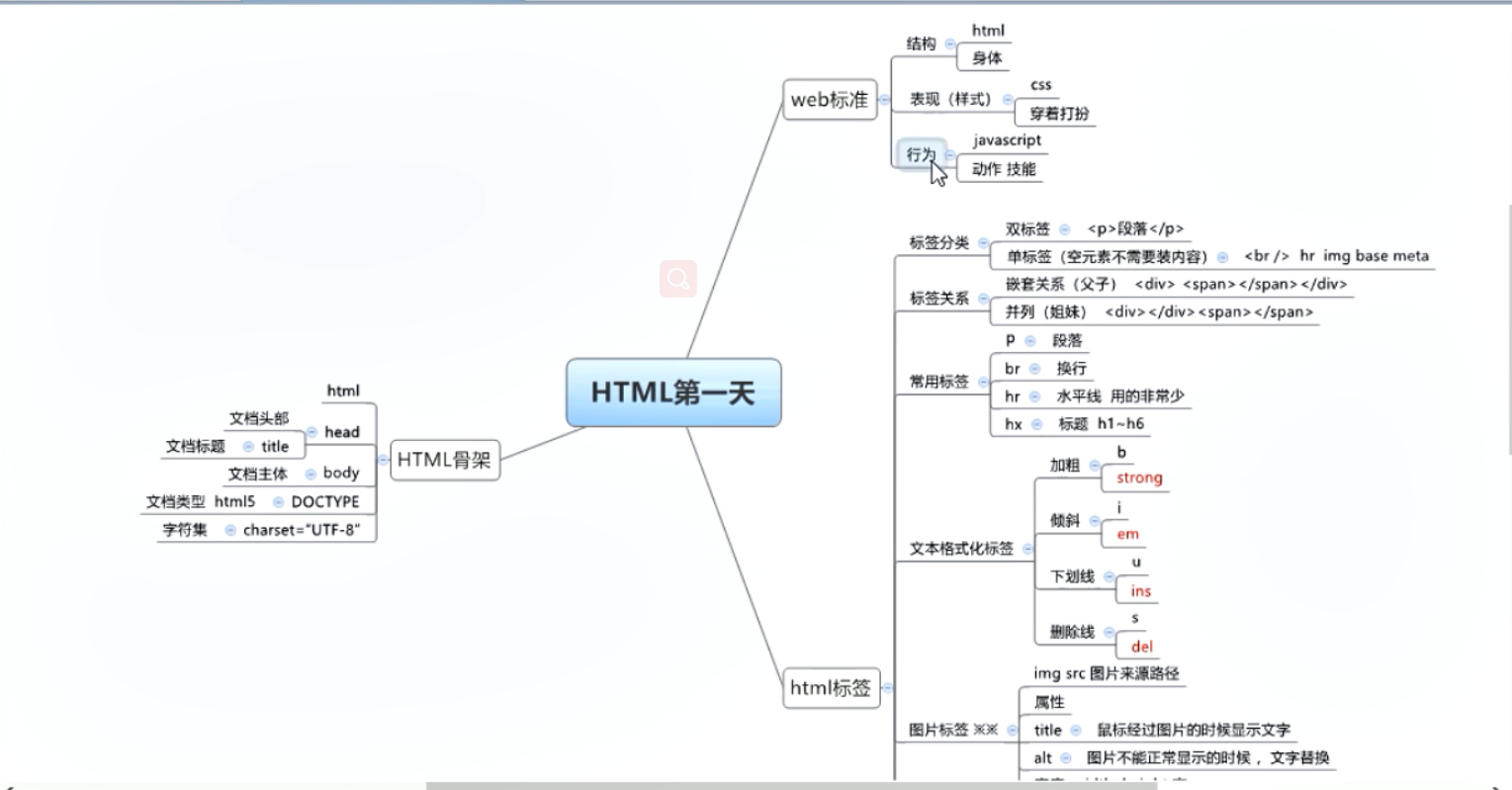This screenshot has height=790, width=1512.
Task: Select the 文本格式化标签 node
Action: click(x=961, y=548)
